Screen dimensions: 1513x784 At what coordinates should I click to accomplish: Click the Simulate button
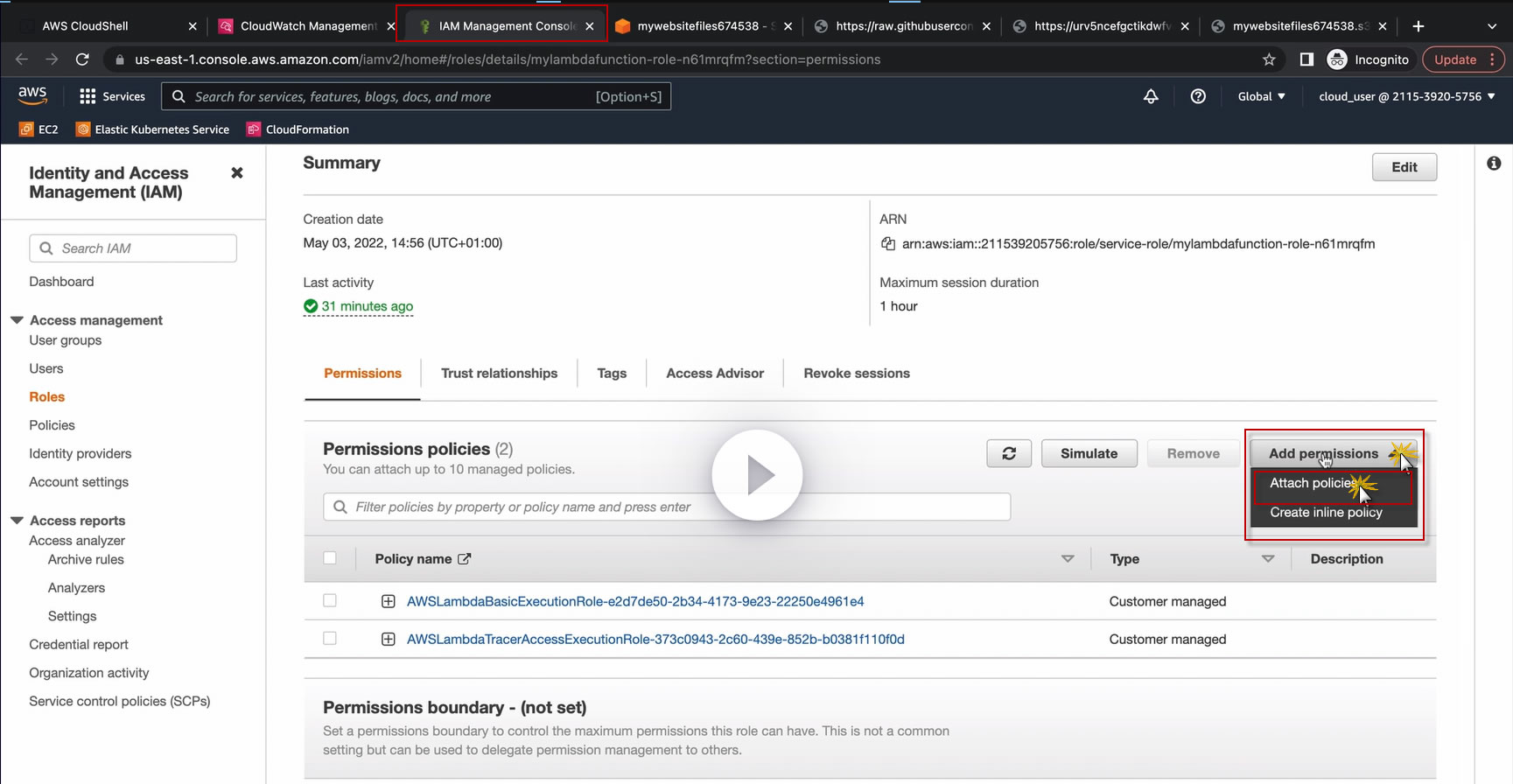tap(1089, 453)
